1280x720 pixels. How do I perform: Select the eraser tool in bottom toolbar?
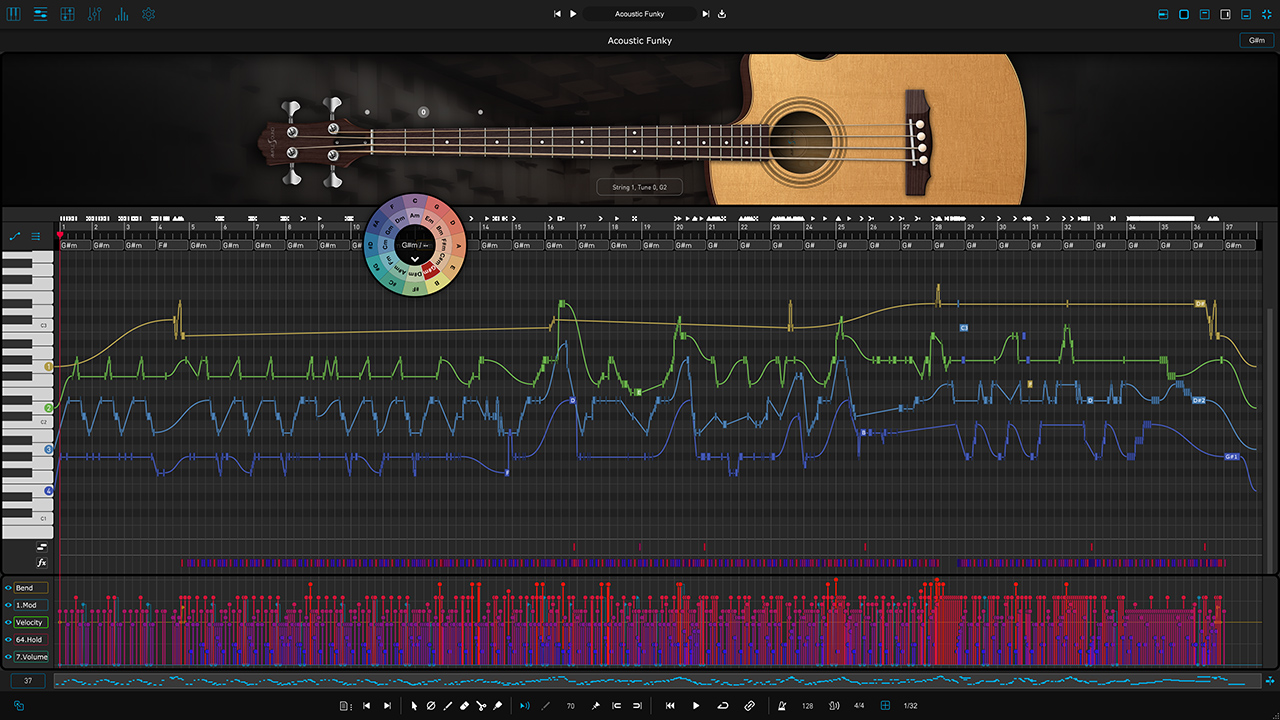pos(464,705)
